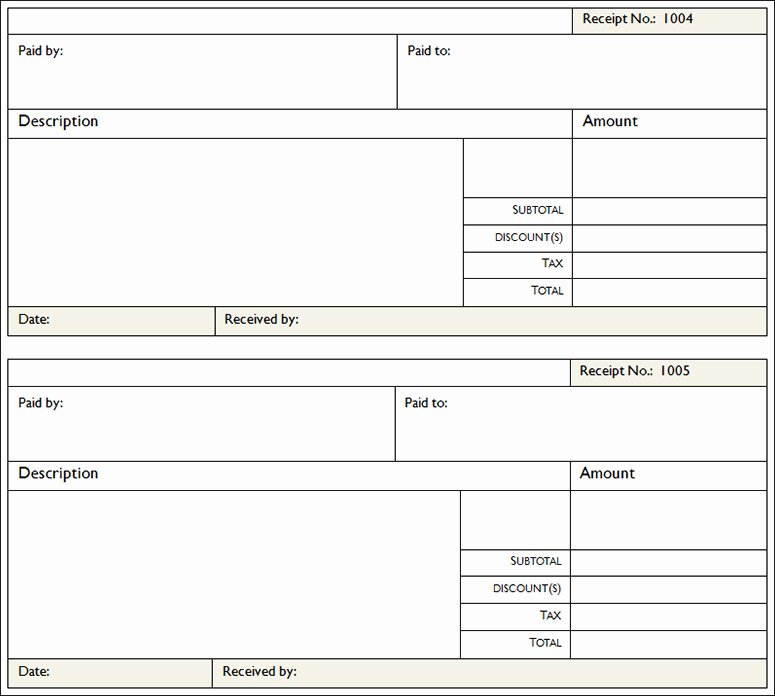Image resolution: width=775 pixels, height=696 pixels.
Task: Click the Receipt No. 1005 field
Action: pos(668,373)
